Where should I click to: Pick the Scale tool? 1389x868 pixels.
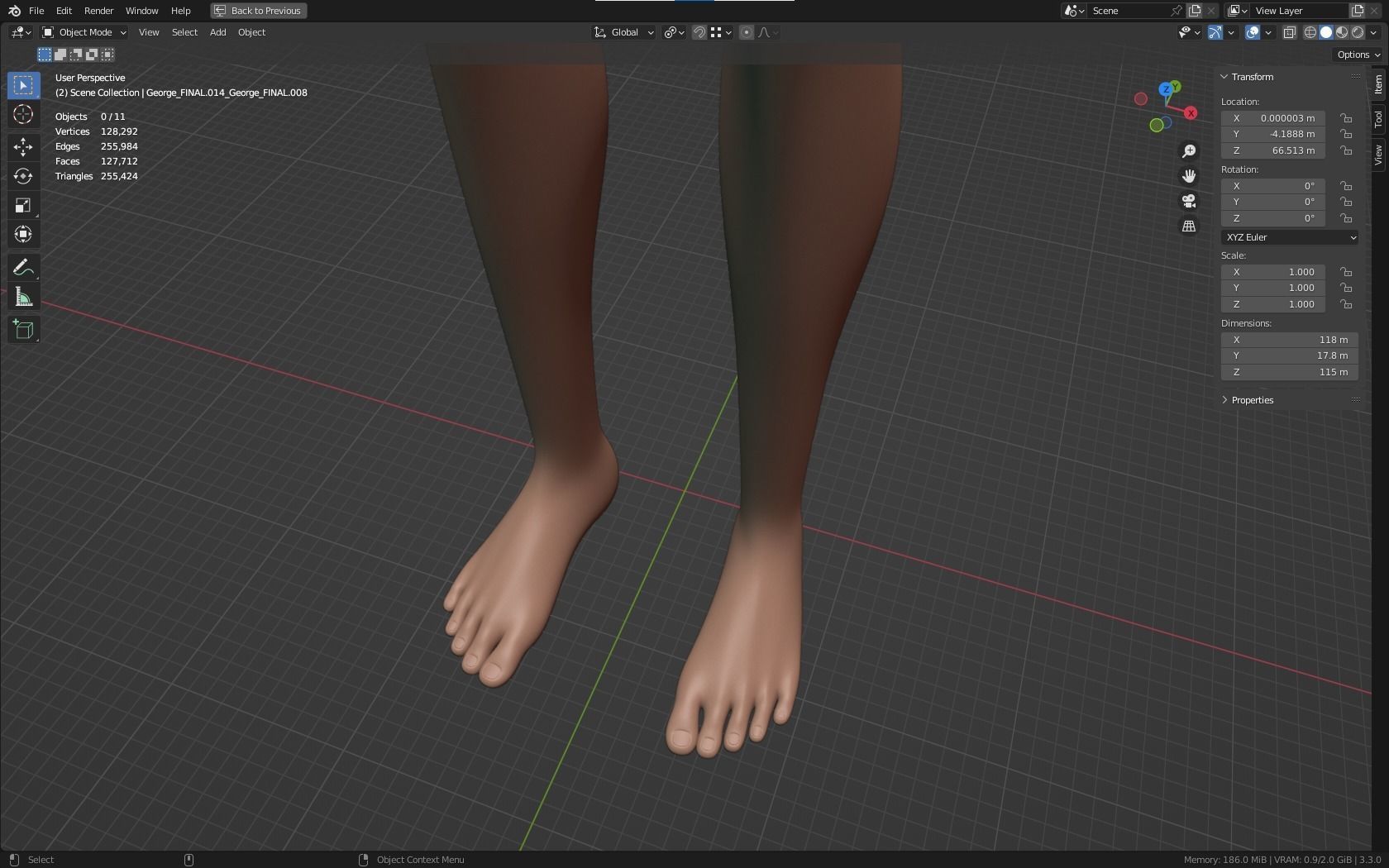[x=23, y=205]
